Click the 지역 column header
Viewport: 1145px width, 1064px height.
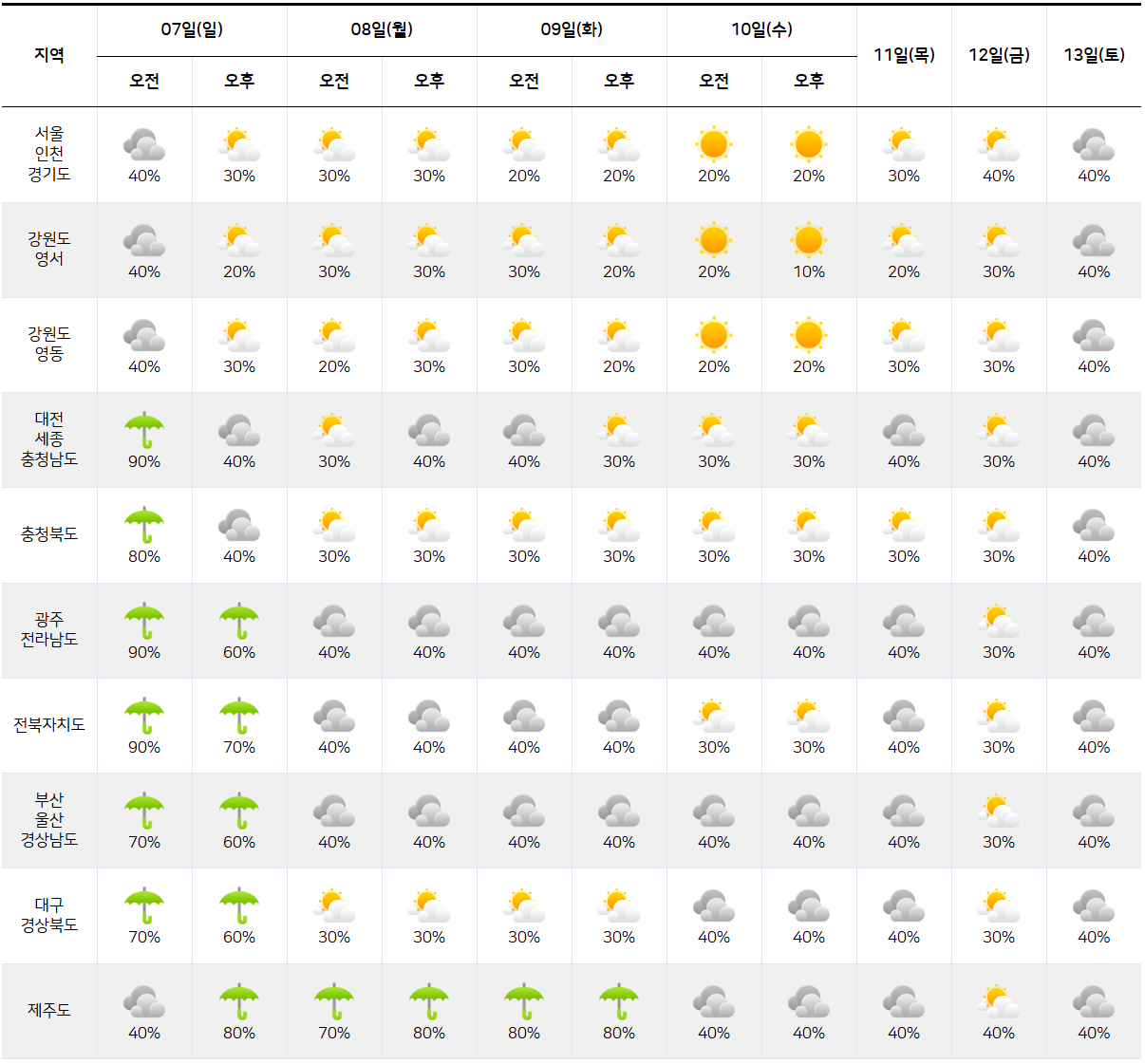click(x=49, y=55)
